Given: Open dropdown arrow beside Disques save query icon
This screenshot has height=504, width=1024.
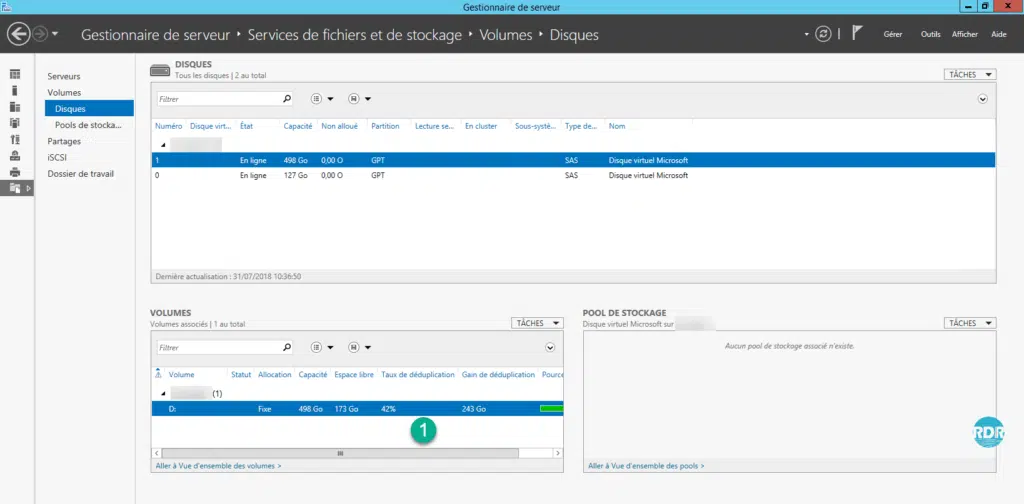Looking at the screenshot, I should click(x=368, y=99).
